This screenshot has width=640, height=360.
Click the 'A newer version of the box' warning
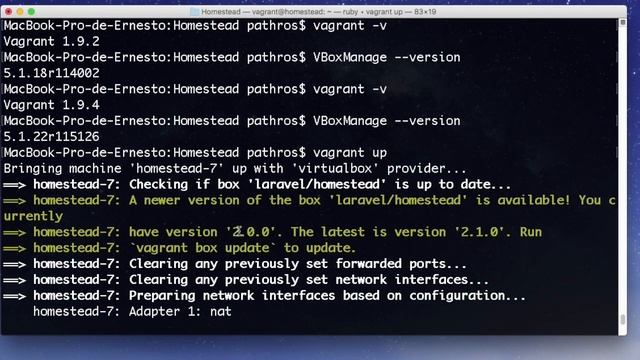coord(310,200)
